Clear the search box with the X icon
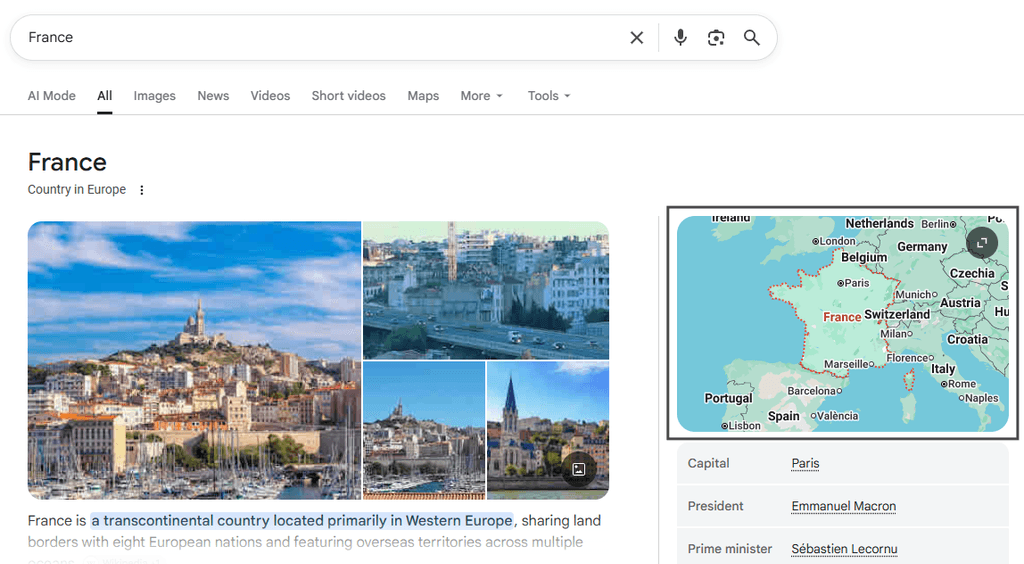Image resolution: width=1024 pixels, height=564 pixels. pyautogui.click(x=637, y=38)
